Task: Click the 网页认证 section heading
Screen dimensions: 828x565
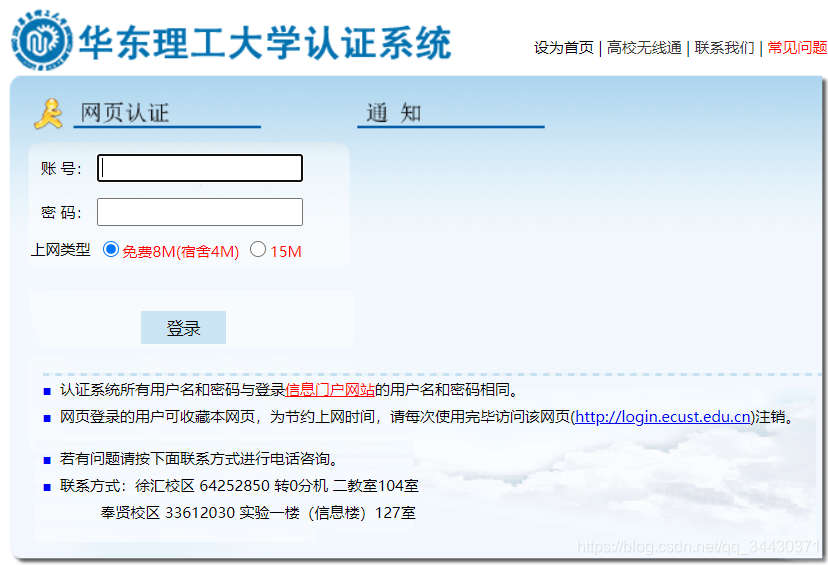Action: 125,113
